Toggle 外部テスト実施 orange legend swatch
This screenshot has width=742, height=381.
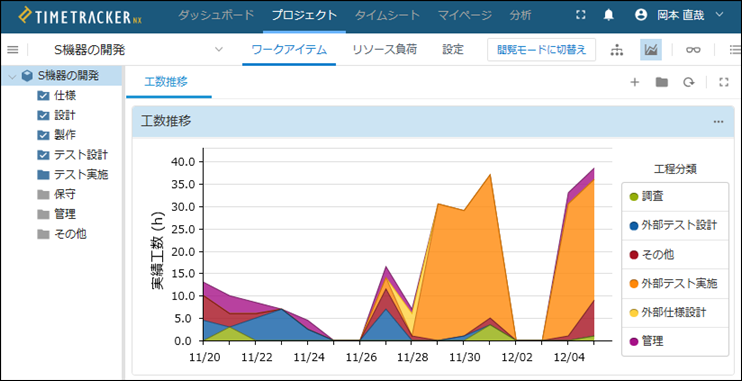click(633, 284)
